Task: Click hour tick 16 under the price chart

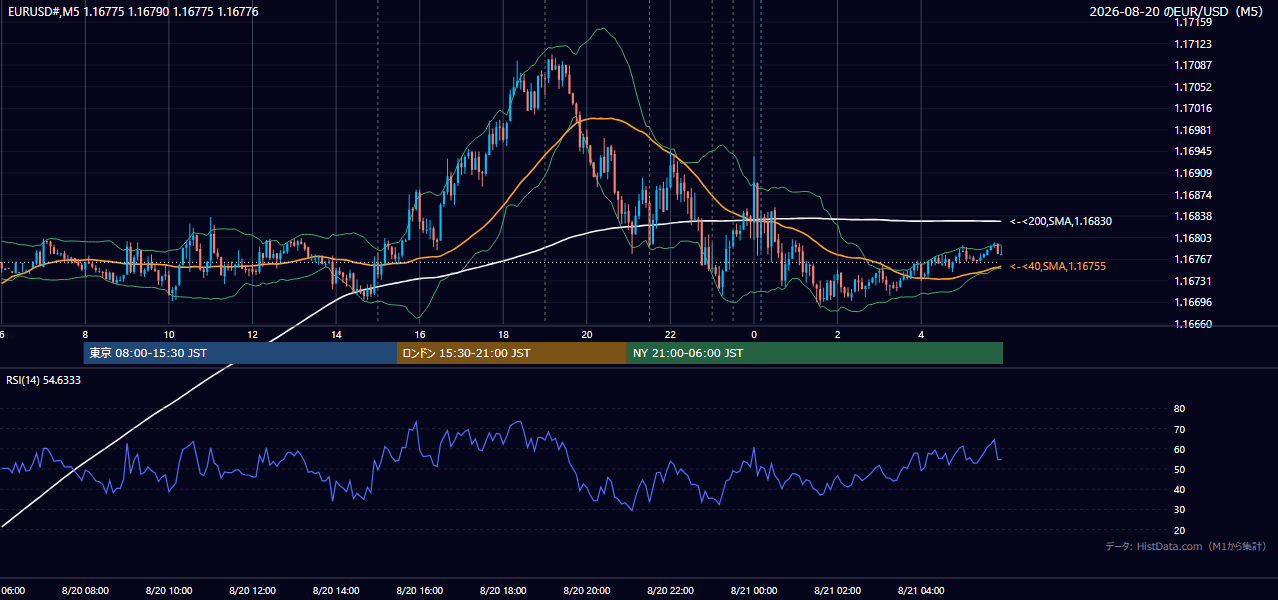Action: (x=420, y=335)
